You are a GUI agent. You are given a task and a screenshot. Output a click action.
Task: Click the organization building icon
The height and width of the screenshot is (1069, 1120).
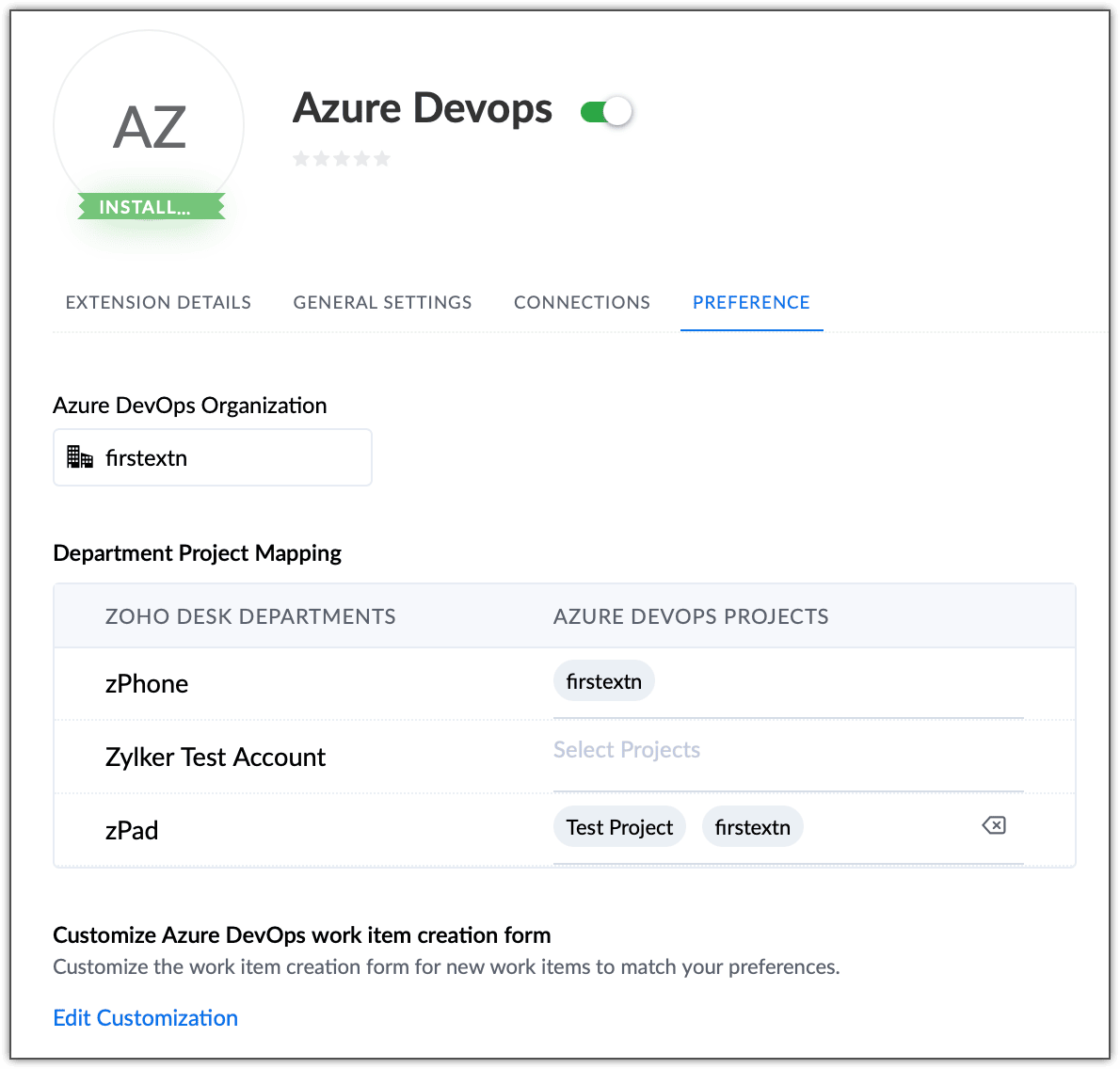(x=79, y=457)
